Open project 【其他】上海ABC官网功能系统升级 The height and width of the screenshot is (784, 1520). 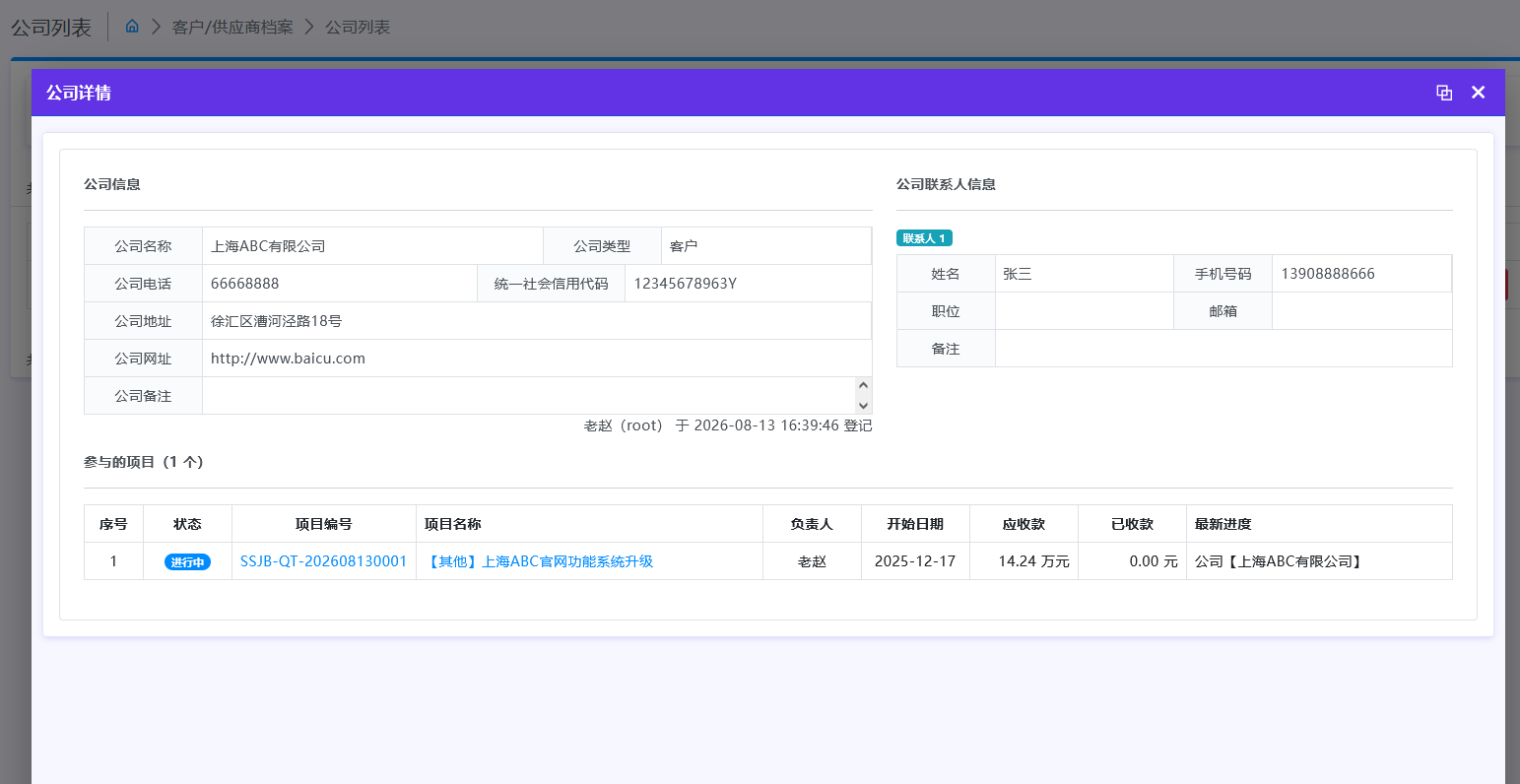tap(539, 561)
